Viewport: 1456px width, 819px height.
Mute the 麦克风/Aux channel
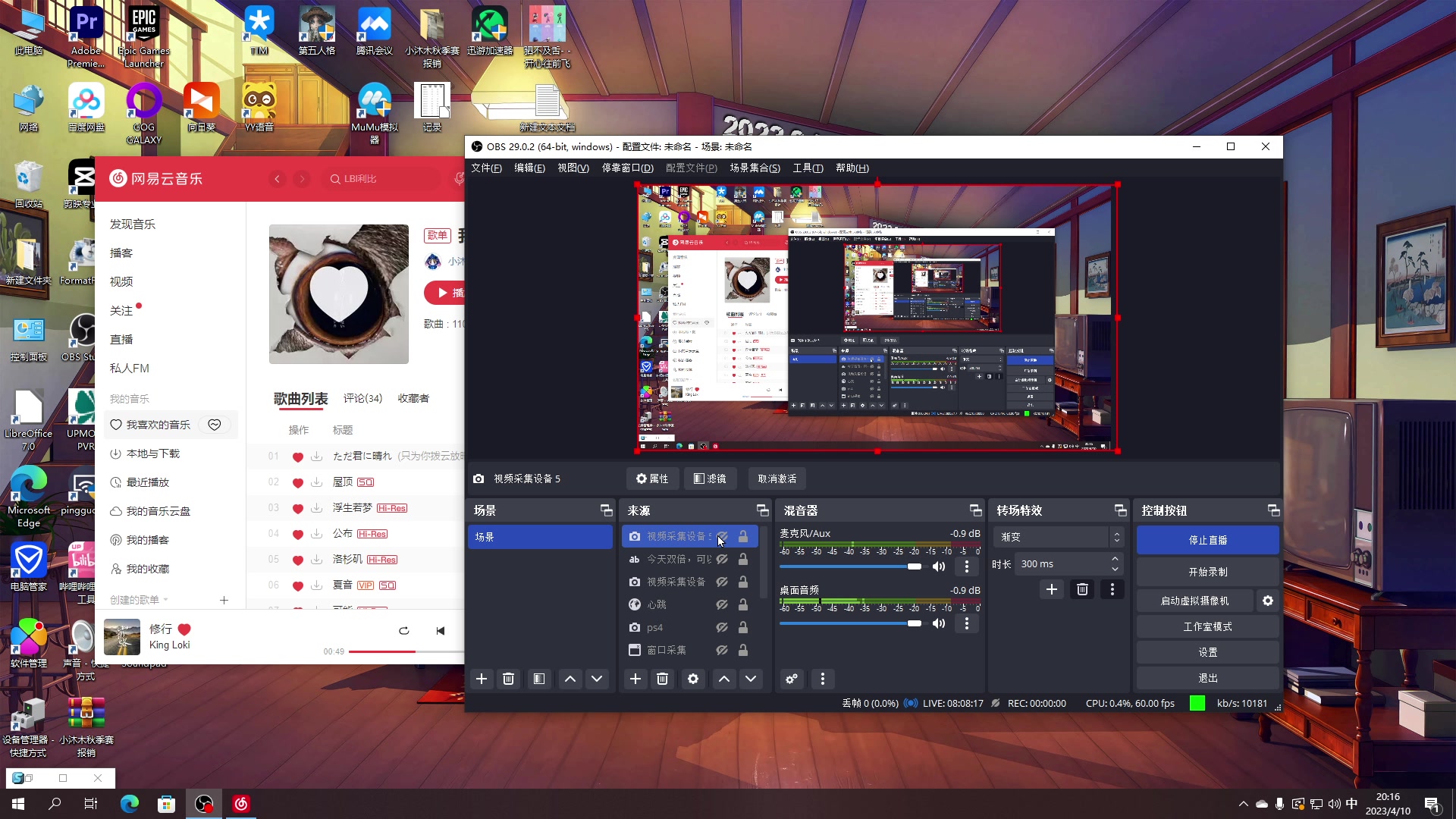[x=939, y=566]
